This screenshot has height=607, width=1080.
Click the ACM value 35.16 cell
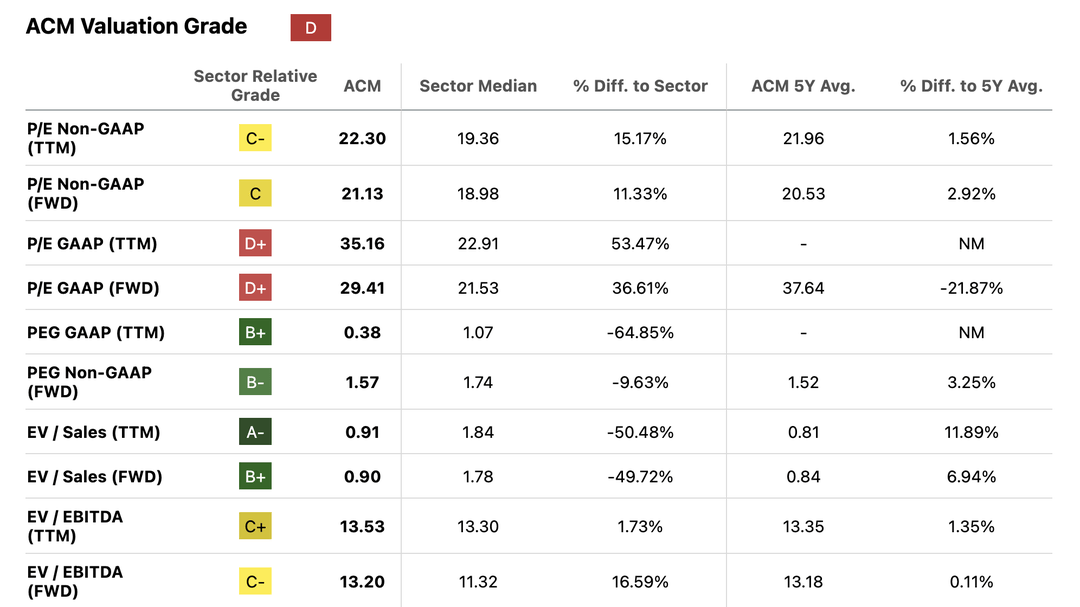(362, 244)
